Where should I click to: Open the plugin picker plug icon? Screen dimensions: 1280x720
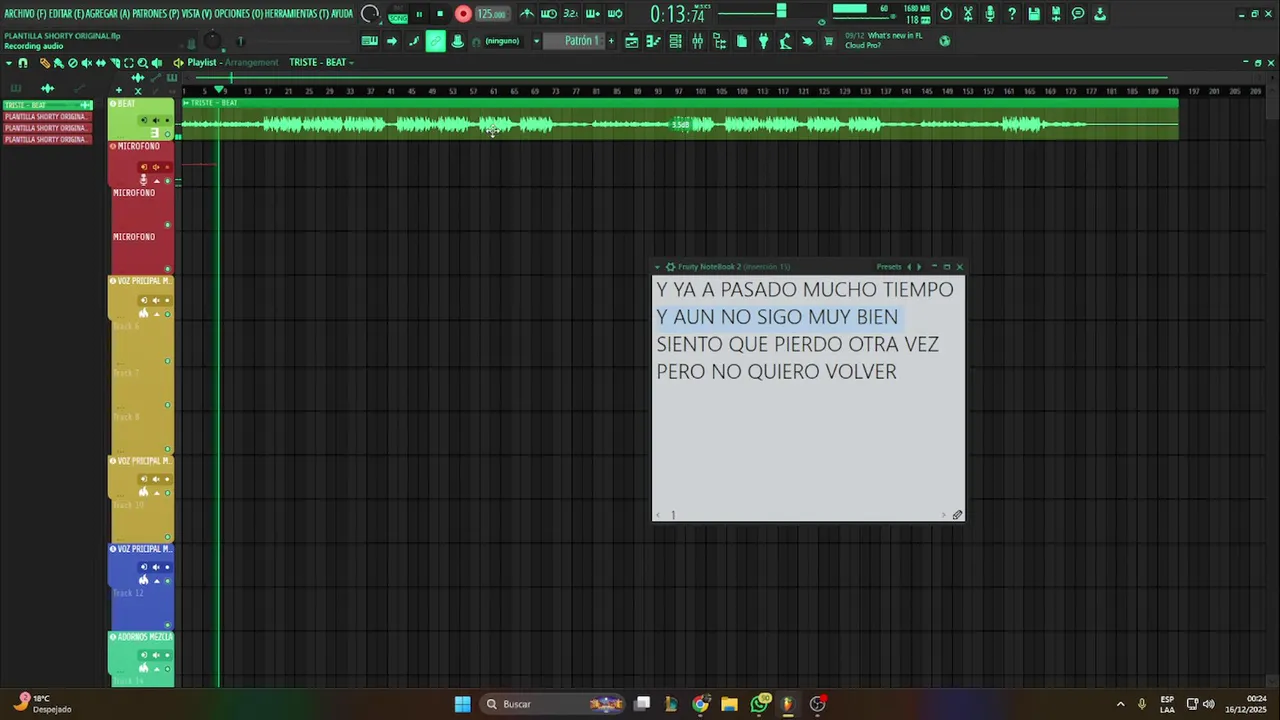point(763,41)
